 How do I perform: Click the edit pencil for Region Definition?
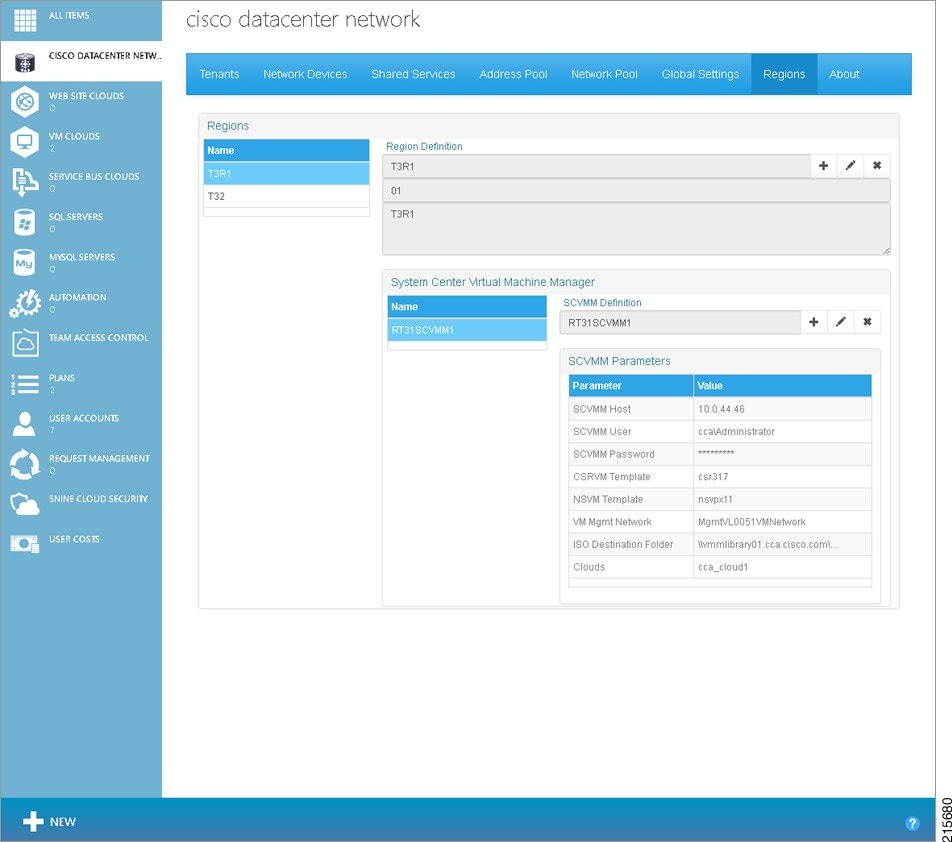pos(850,166)
